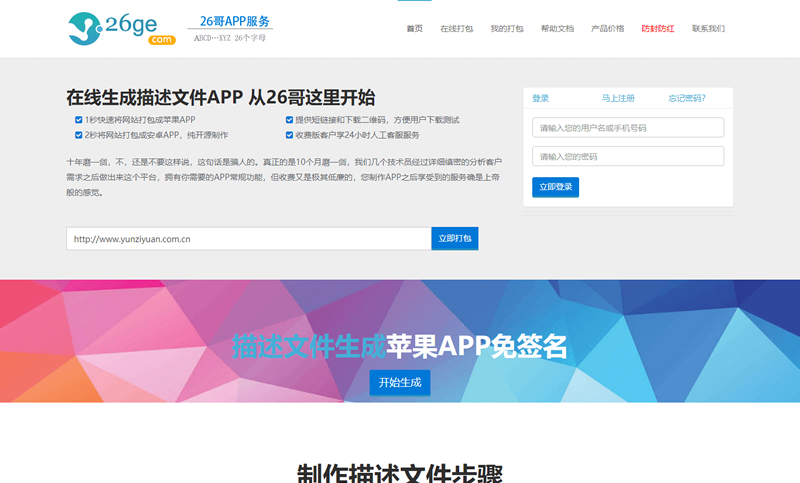Open the 帮助文档 navigation link
Image resolution: width=800 pixels, height=483 pixels.
point(557,29)
